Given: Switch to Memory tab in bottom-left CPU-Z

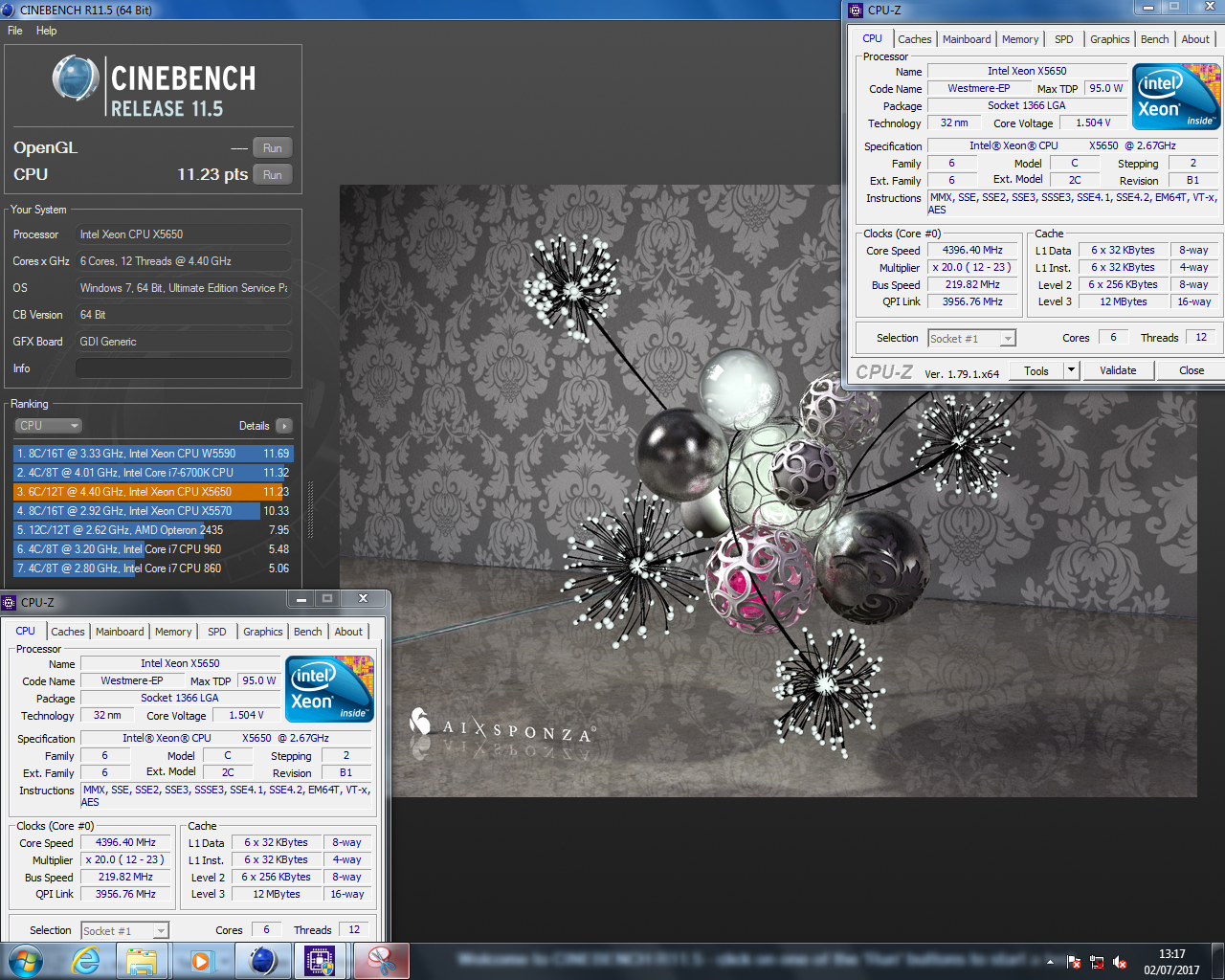Looking at the screenshot, I should 173,632.
